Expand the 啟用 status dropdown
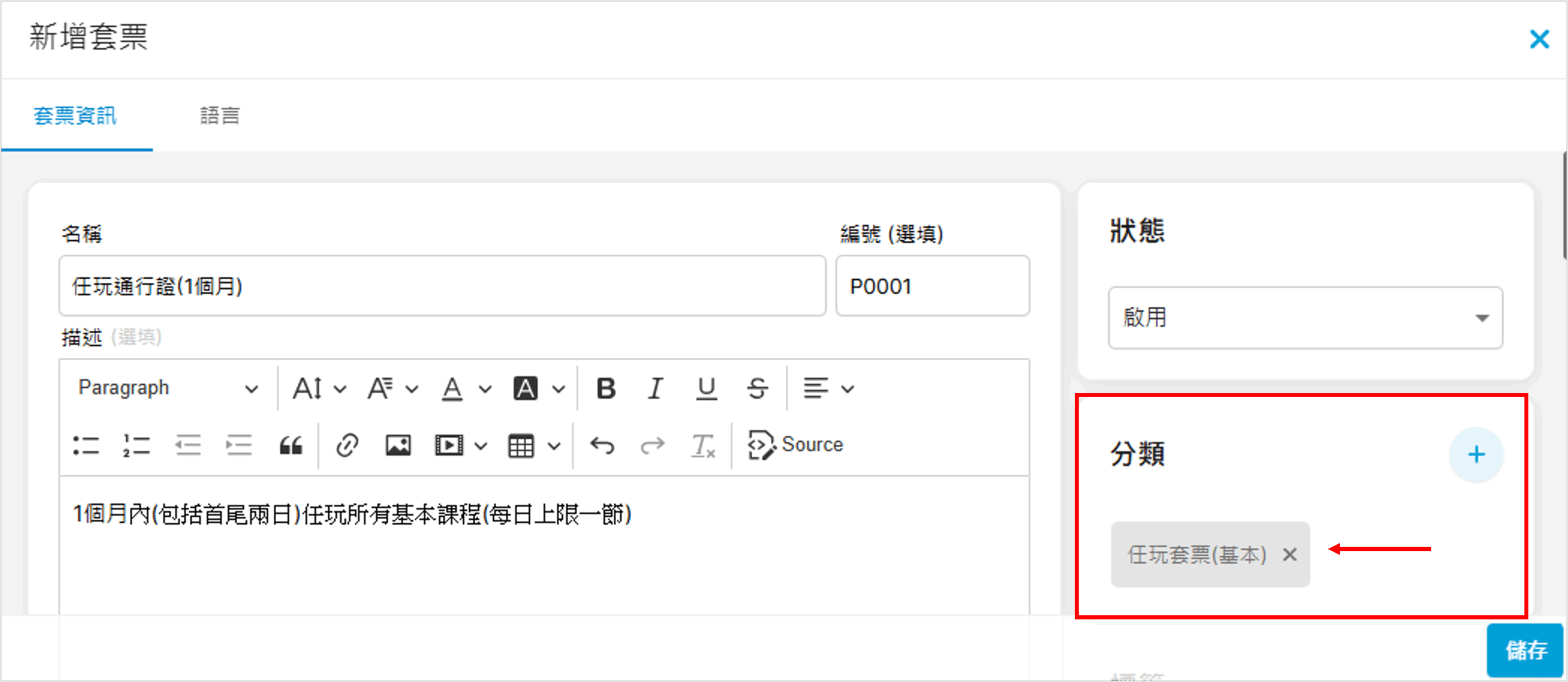The image size is (1568, 682). click(1305, 317)
